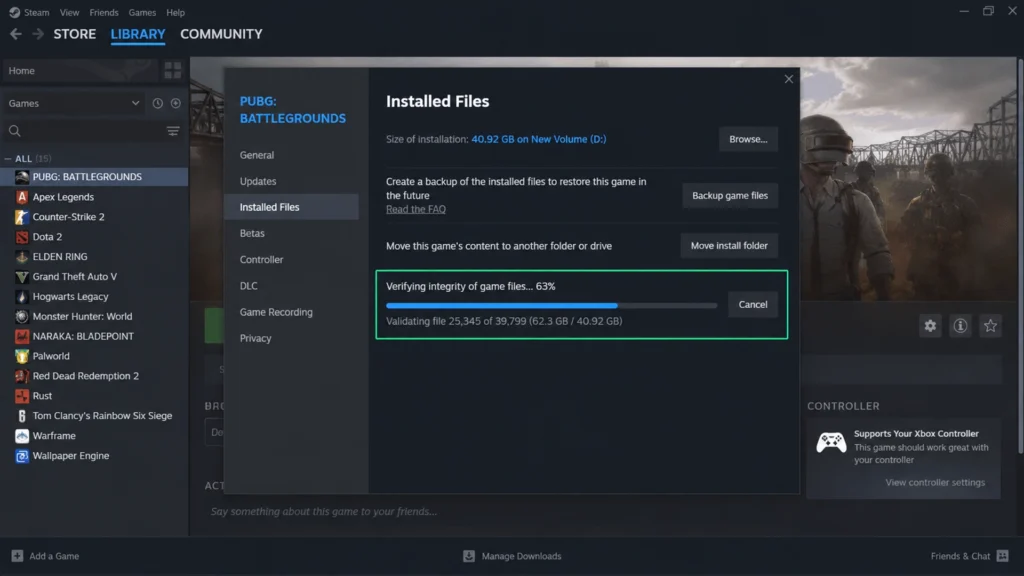Click the Friends & Chat icon
Screen dimensions: 1024x576
1002,556
